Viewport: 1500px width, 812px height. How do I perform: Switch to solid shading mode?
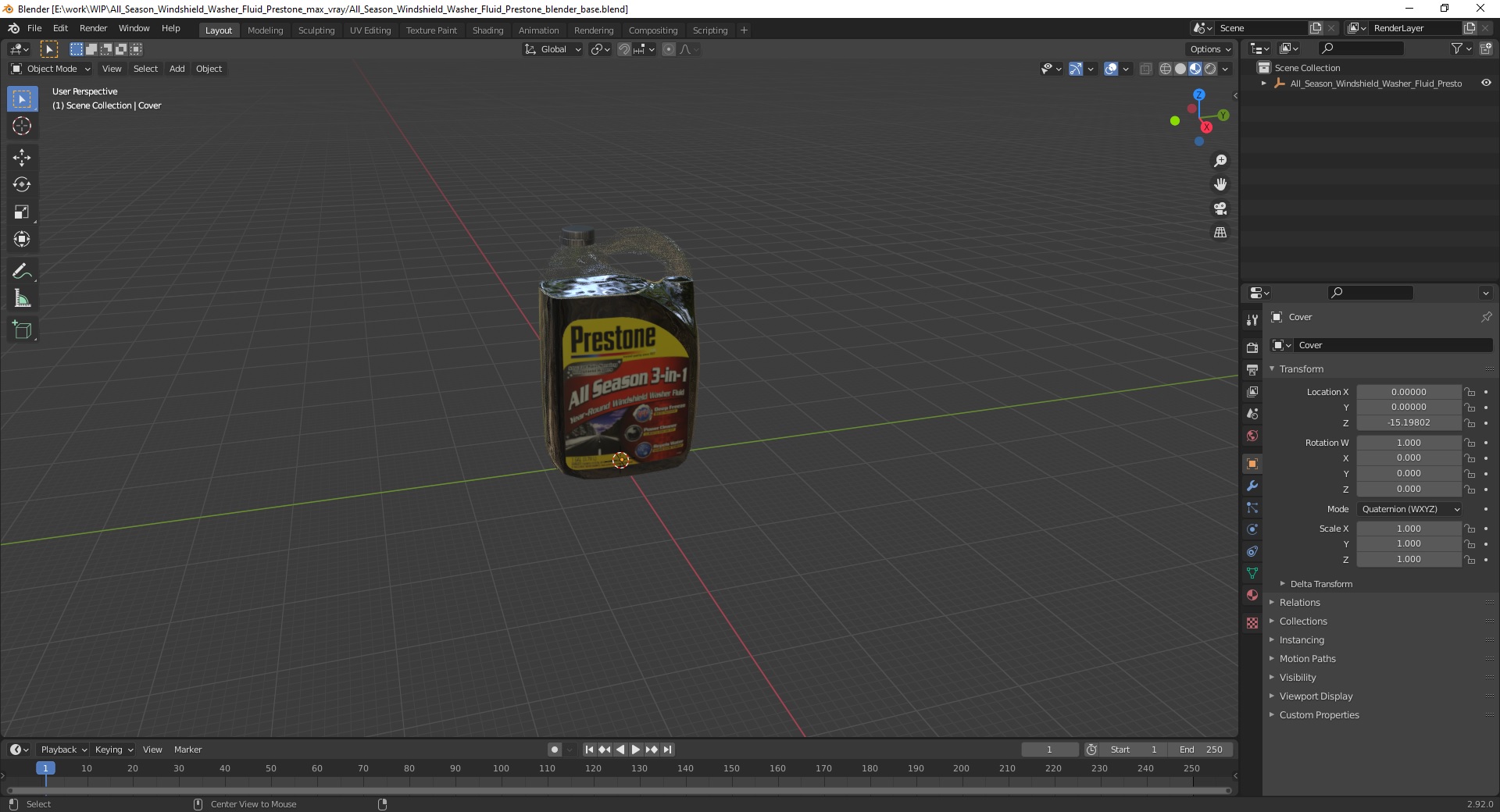[1180, 69]
